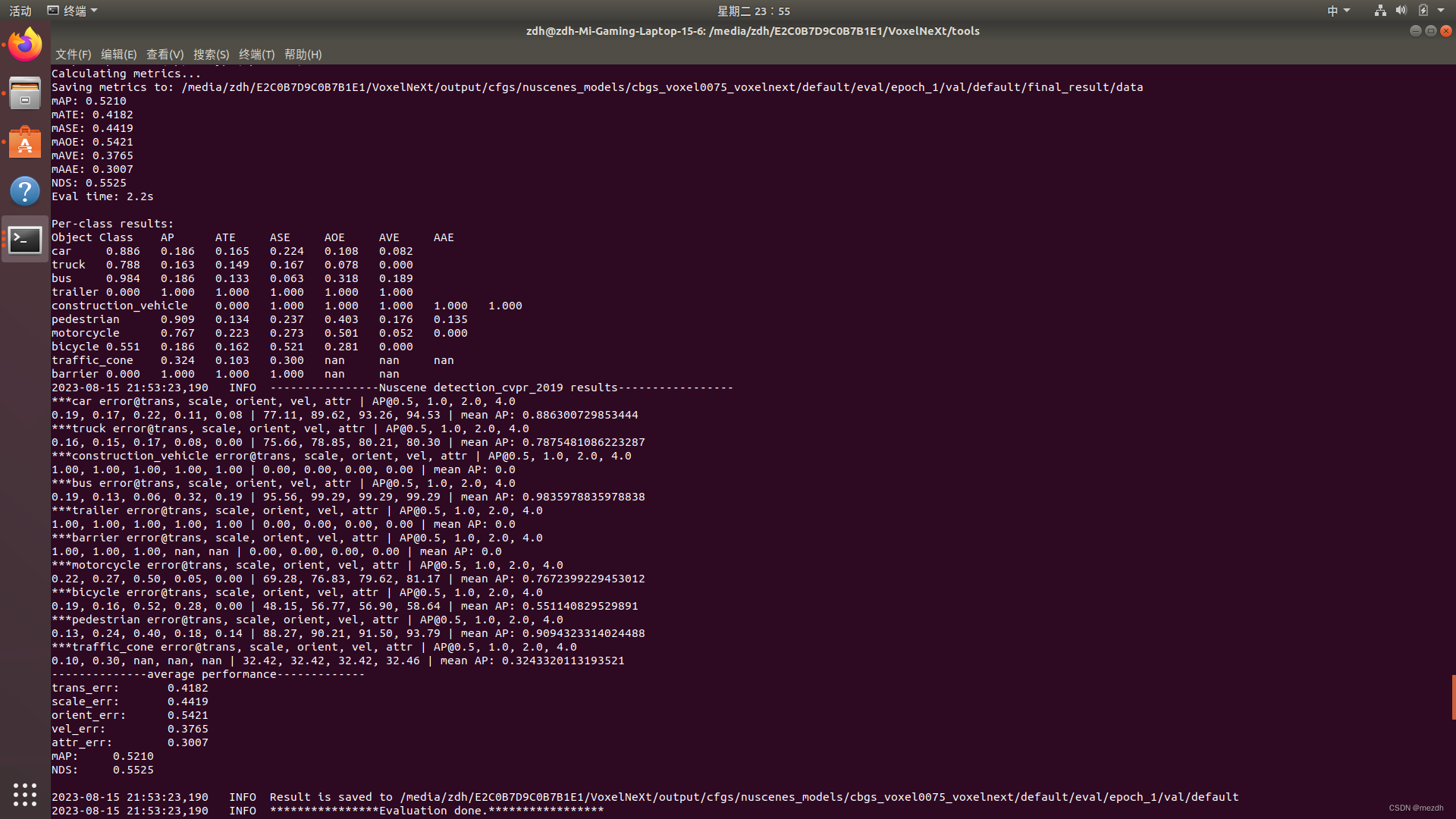Open the network status icon

[x=1380, y=11]
